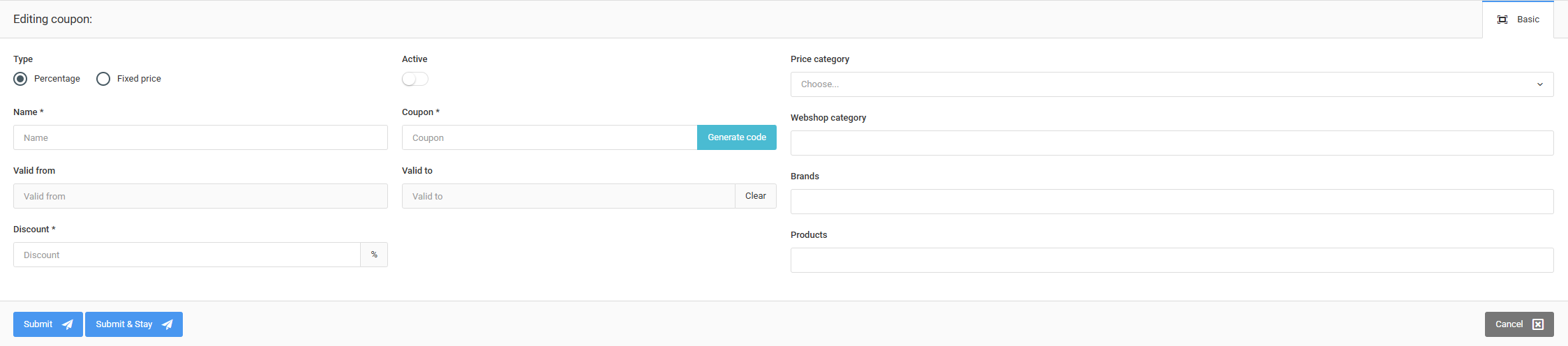Click the "Webshop category" label
This screenshot has height=346, width=1568.
pos(828,118)
